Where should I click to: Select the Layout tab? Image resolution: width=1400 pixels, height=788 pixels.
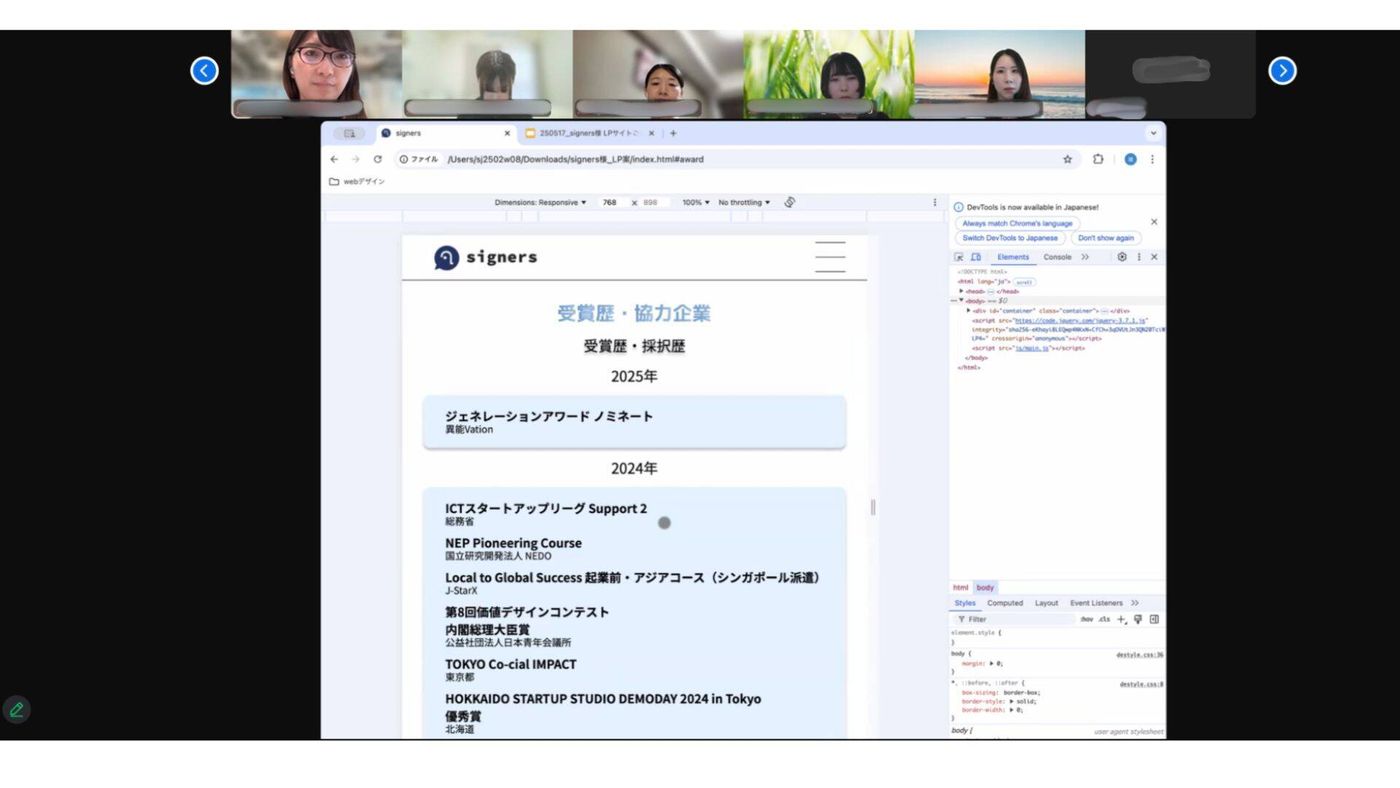pos(1047,603)
